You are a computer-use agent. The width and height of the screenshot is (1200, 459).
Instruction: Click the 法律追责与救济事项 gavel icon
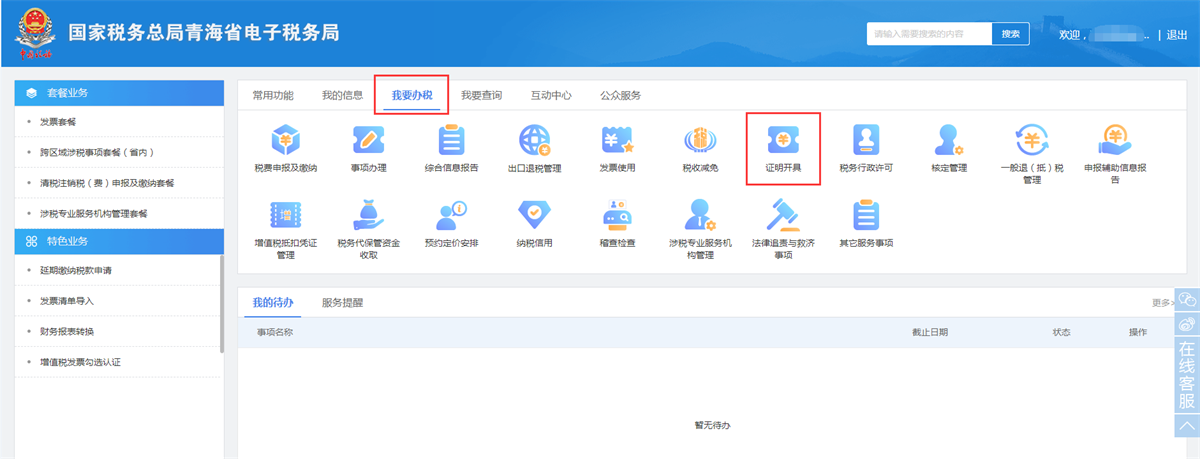783,215
